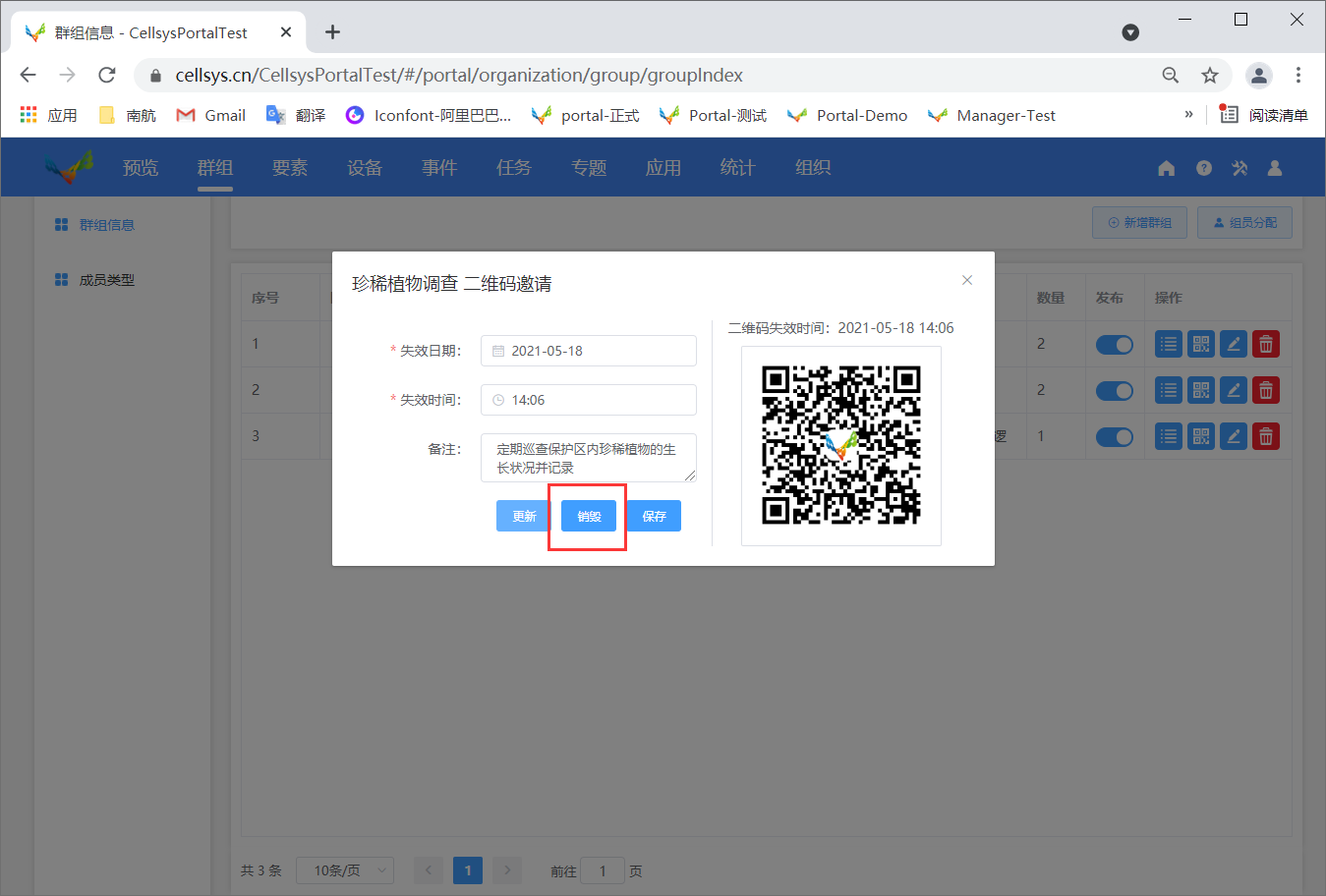Open the tools wrench icon
This screenshot has width=1326, height=896.
click(x=1240, y=168)
